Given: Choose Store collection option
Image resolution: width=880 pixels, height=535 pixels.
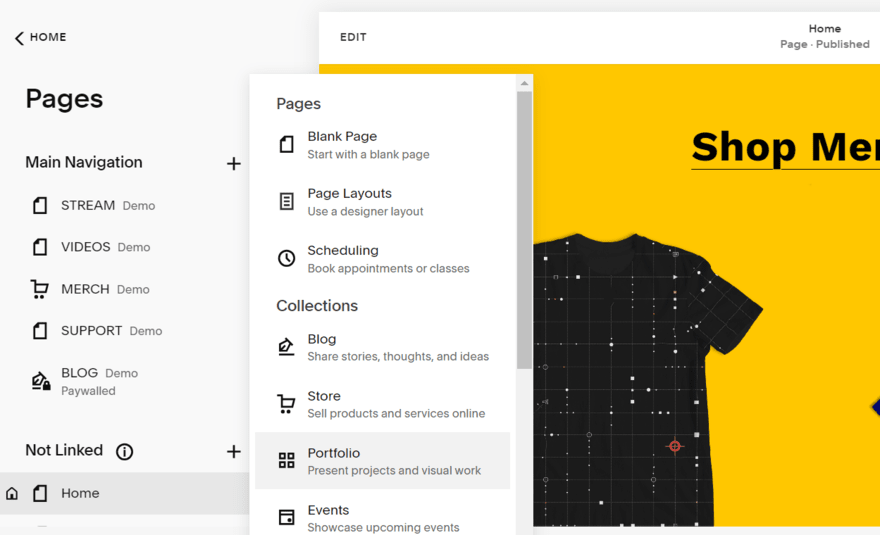Looking at the screenshot, I should (382, 404).
